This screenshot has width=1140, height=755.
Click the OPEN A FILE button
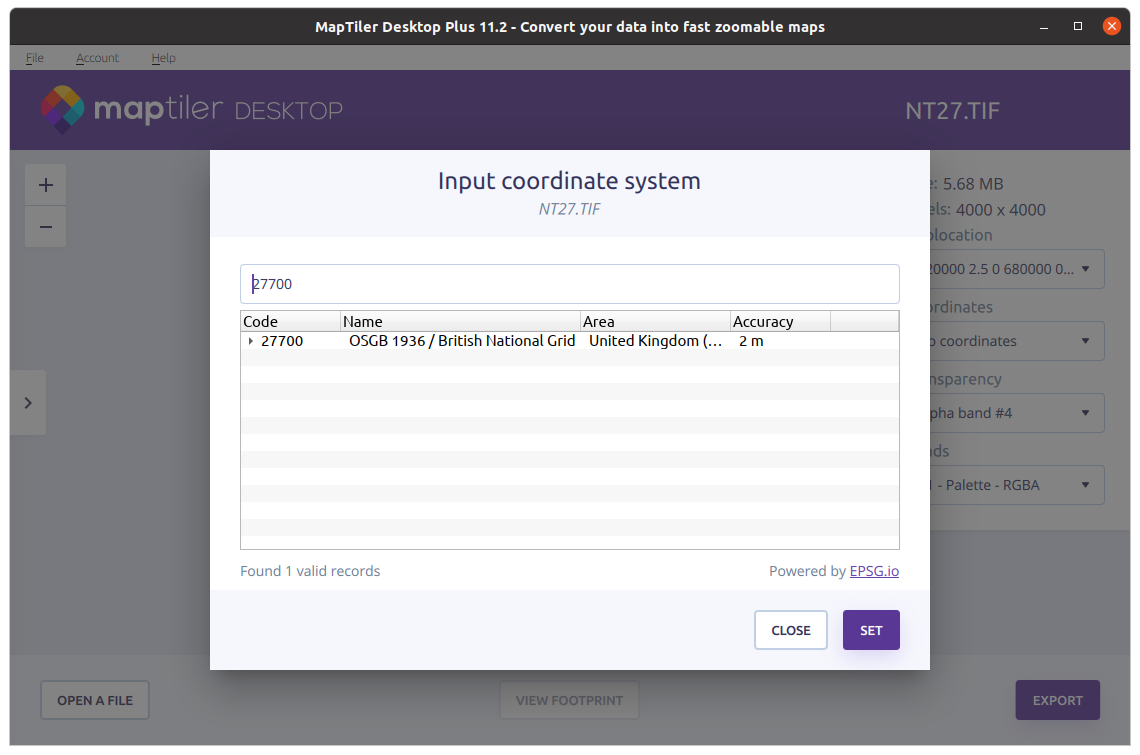click(x=95, y=700)
